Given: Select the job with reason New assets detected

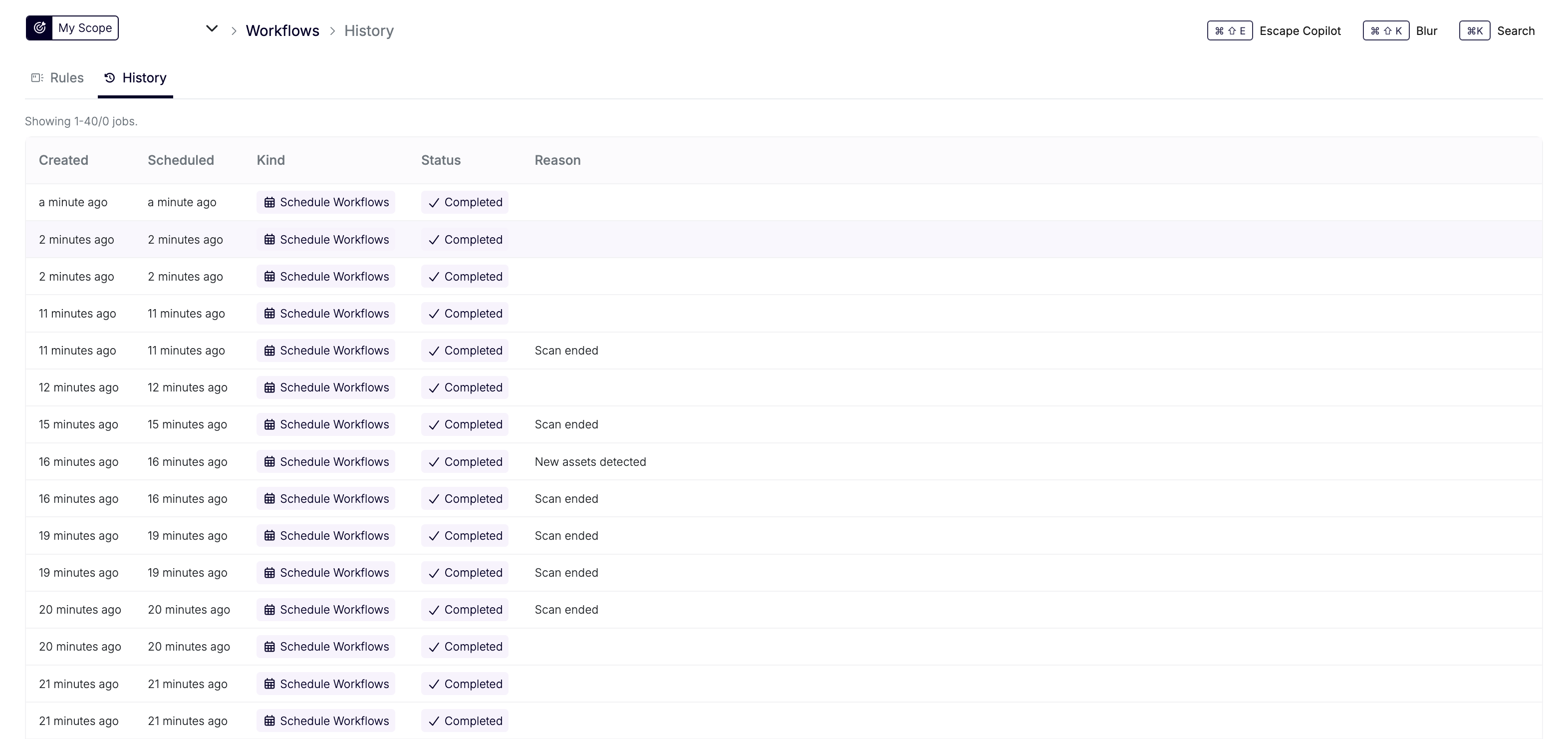Looking at the screenshot, I should (x=590, y=462).
